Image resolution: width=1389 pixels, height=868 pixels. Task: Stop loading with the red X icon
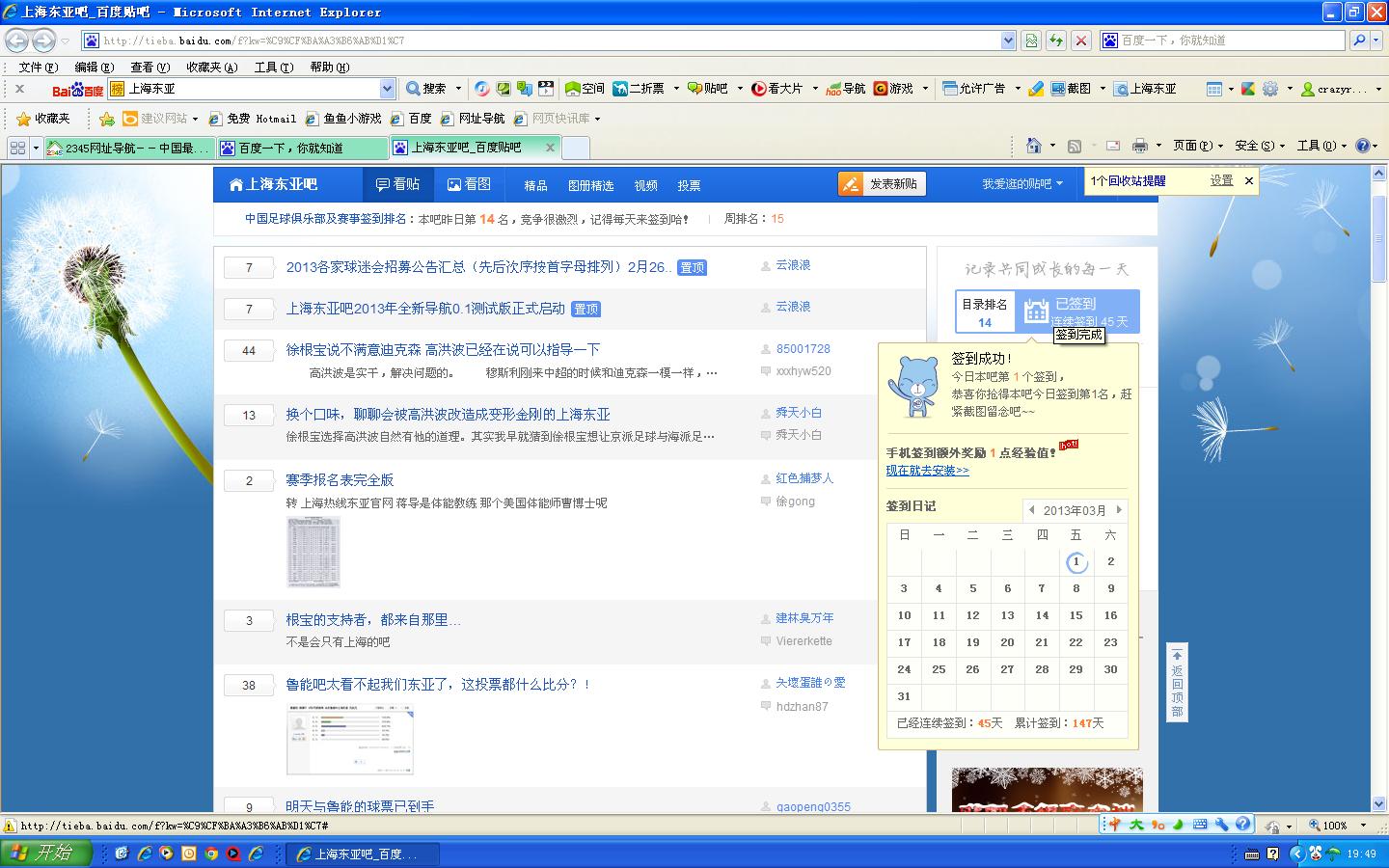pyautogui.click(x=1081, y=41)
